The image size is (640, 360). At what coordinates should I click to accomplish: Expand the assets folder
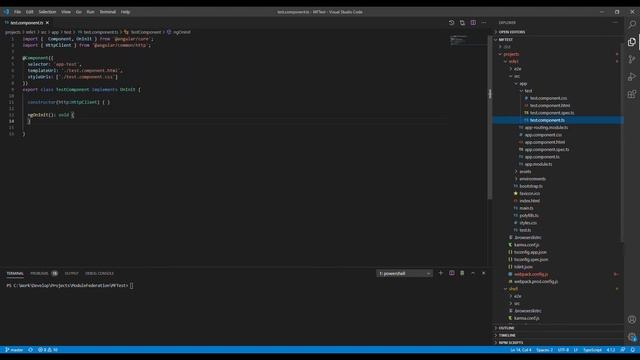pyautogui.click(x=525, y=171)
